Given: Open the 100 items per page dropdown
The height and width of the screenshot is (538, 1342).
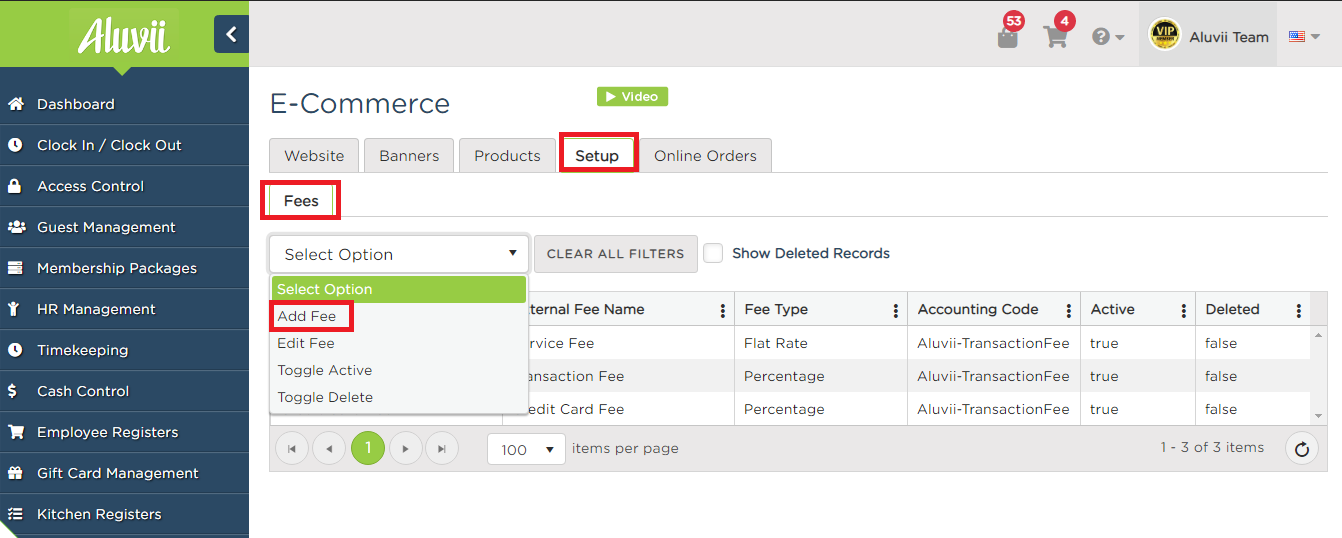Looking at the screenshot, I should pyautogui.click(x=526, y=449).
